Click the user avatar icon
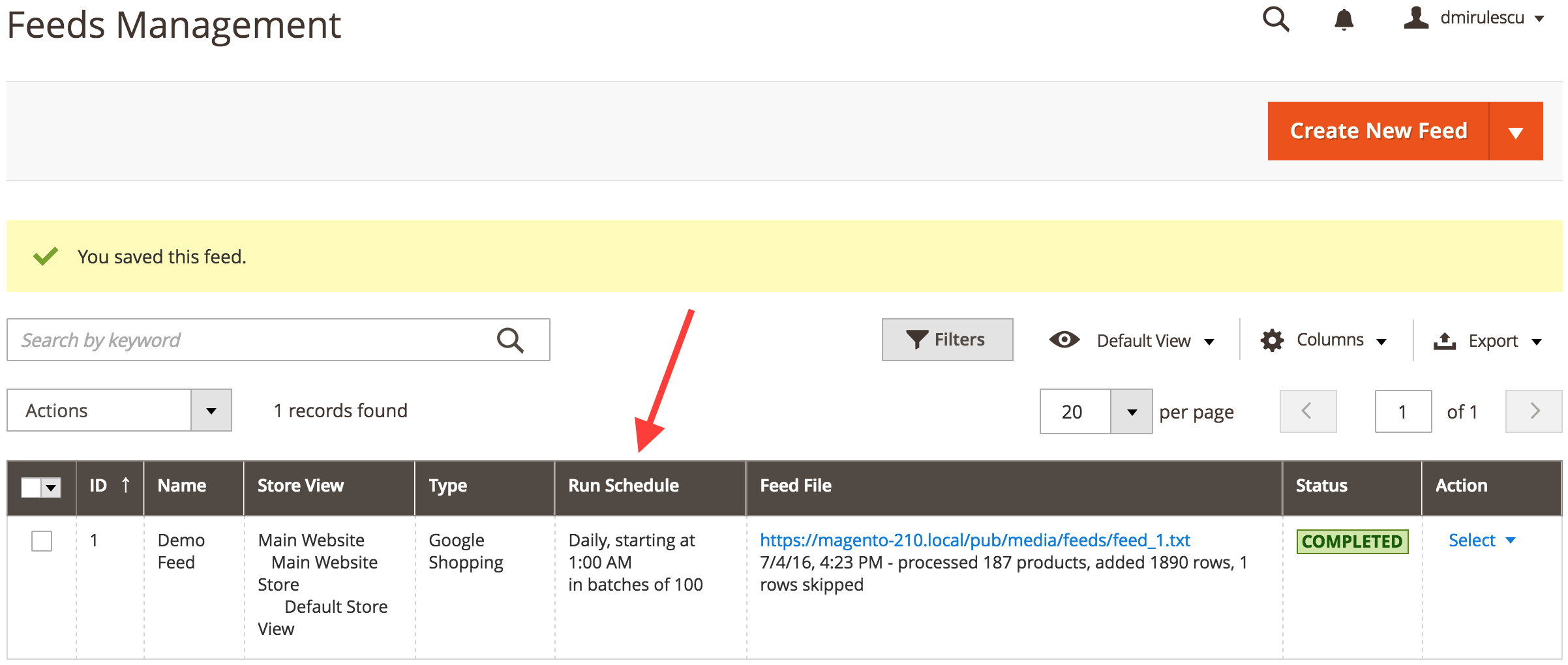Image resolution: width=1568 pixels, height=665 pixels. click(1416, 18)
